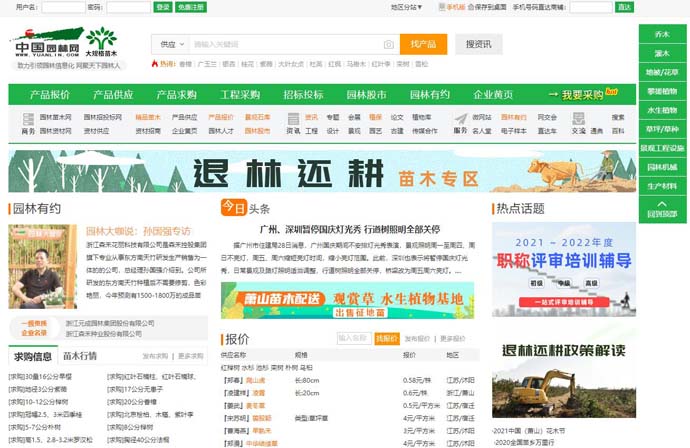Click 保存到桌面 save-to-desktop link

(487, 7)
